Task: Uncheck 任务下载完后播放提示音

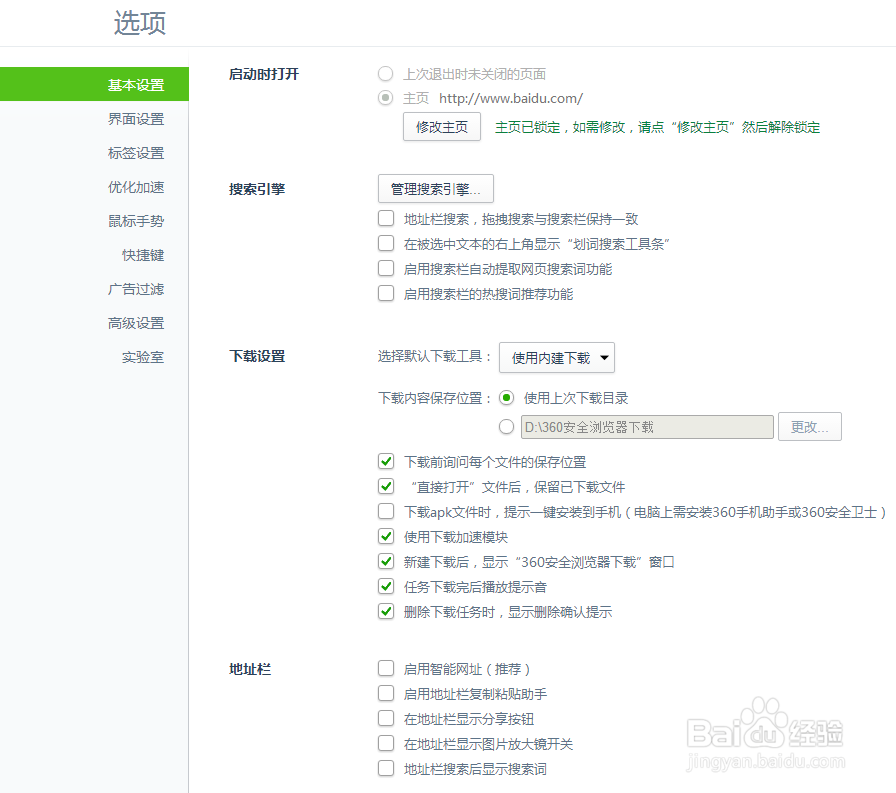Action: 386,586
